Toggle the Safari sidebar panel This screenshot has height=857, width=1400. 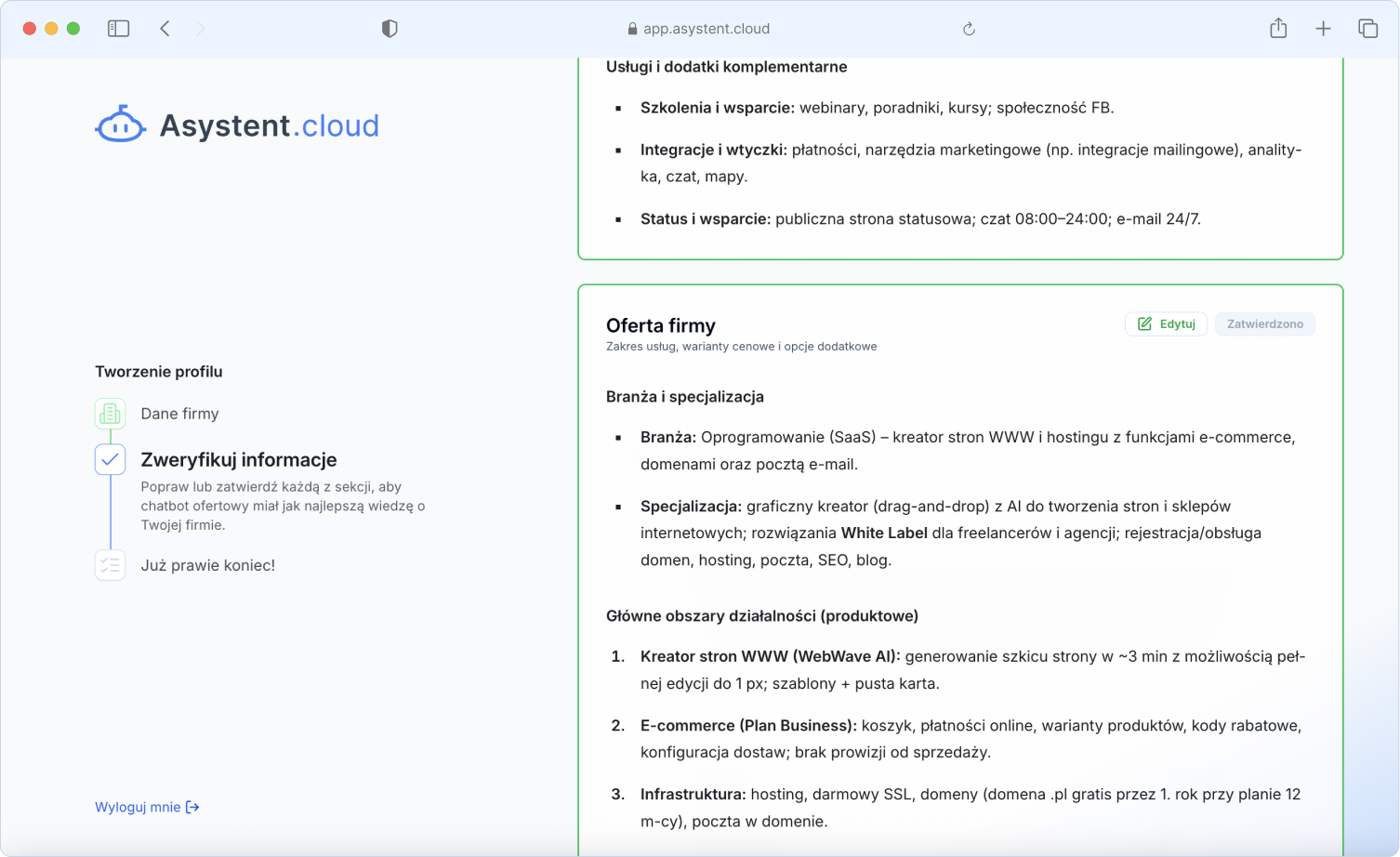[x=118, y=29]
